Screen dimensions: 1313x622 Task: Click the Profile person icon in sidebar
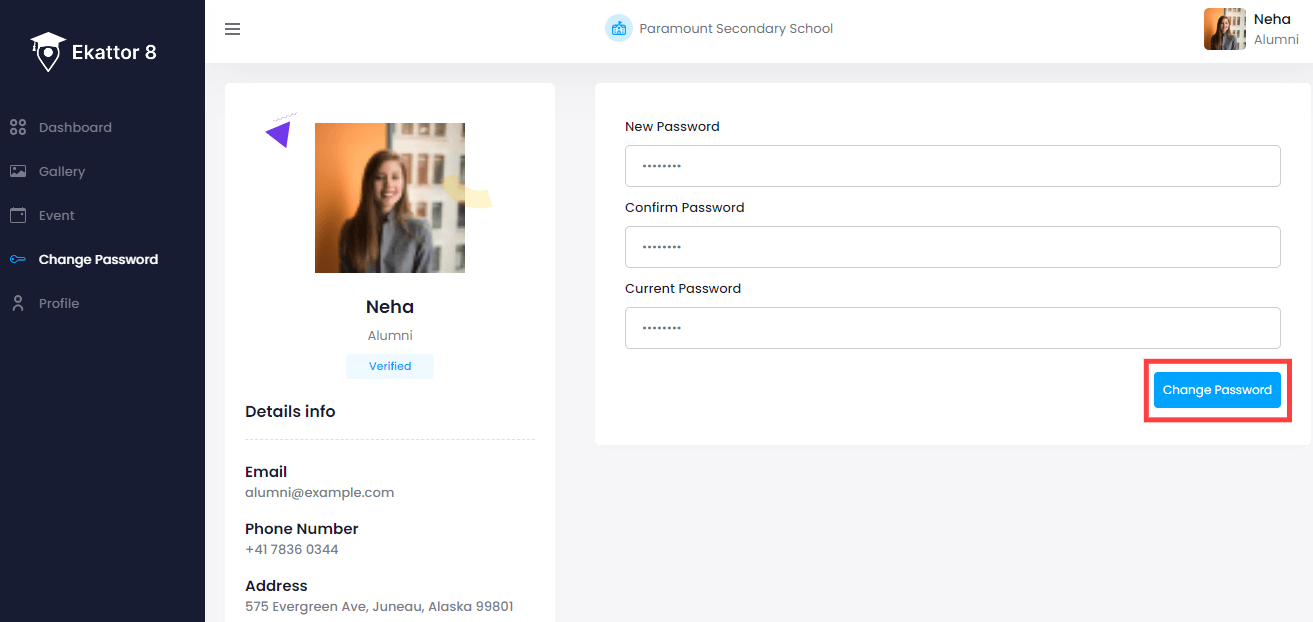click(17, 303)
